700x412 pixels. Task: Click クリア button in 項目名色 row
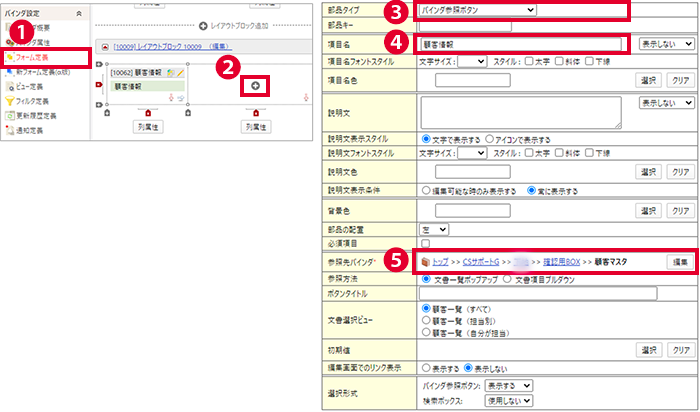(x=680, y=80)
